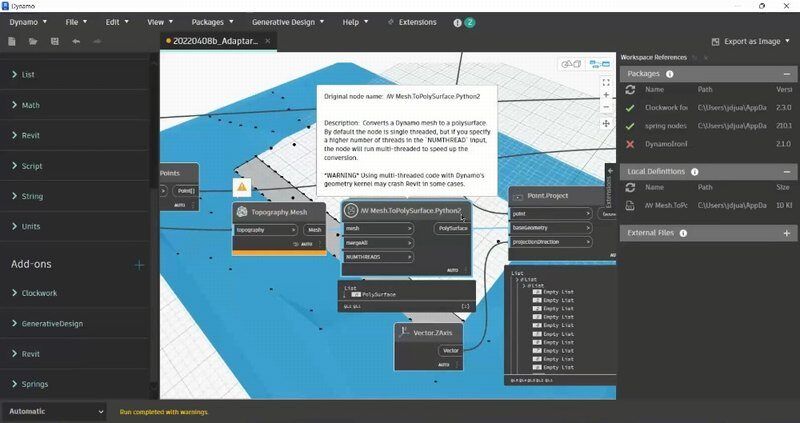
Task: Expand the External Files section
Action: [787, 232]
